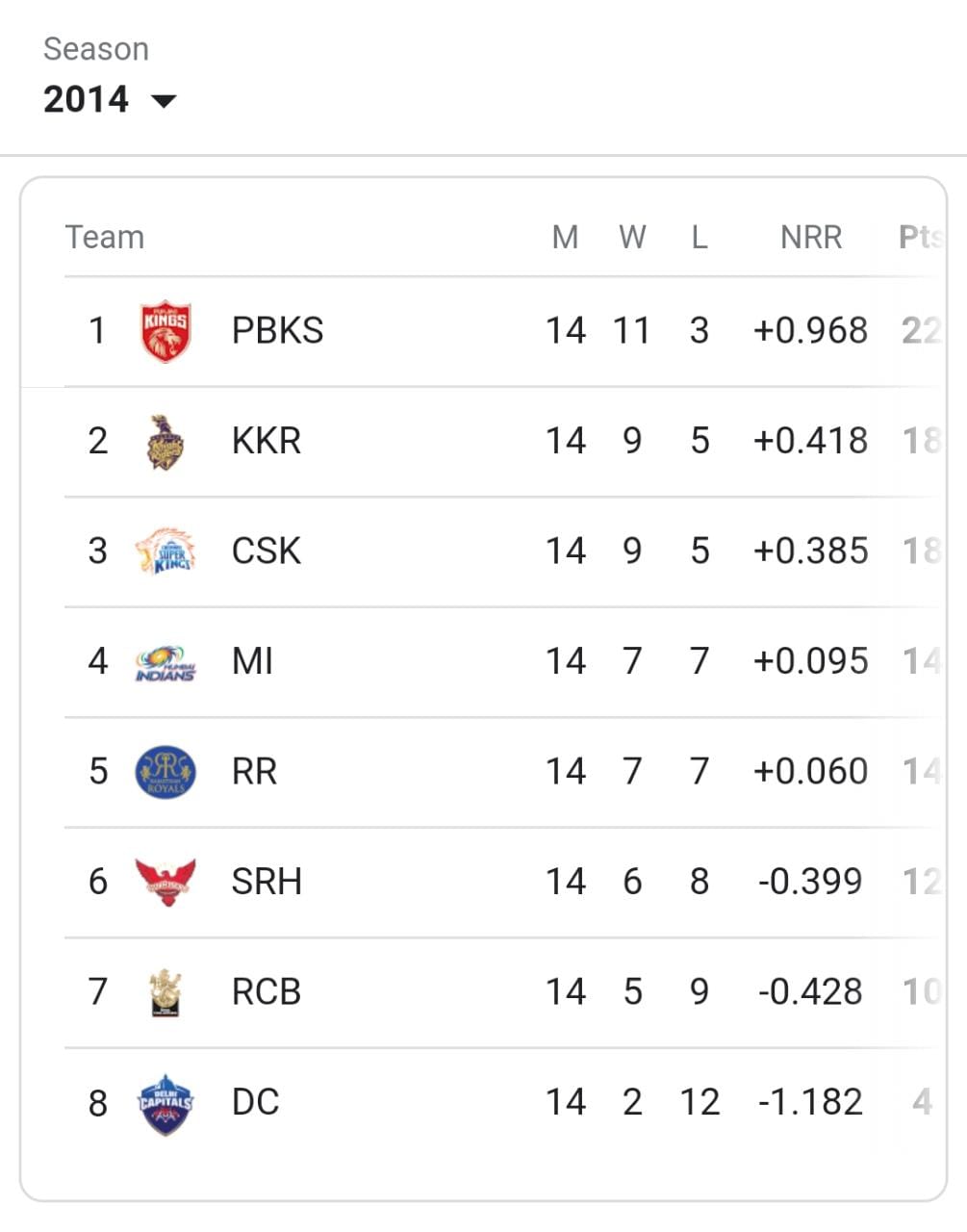Open the PBKS team name
The image size is (967, 1232).
277,331
